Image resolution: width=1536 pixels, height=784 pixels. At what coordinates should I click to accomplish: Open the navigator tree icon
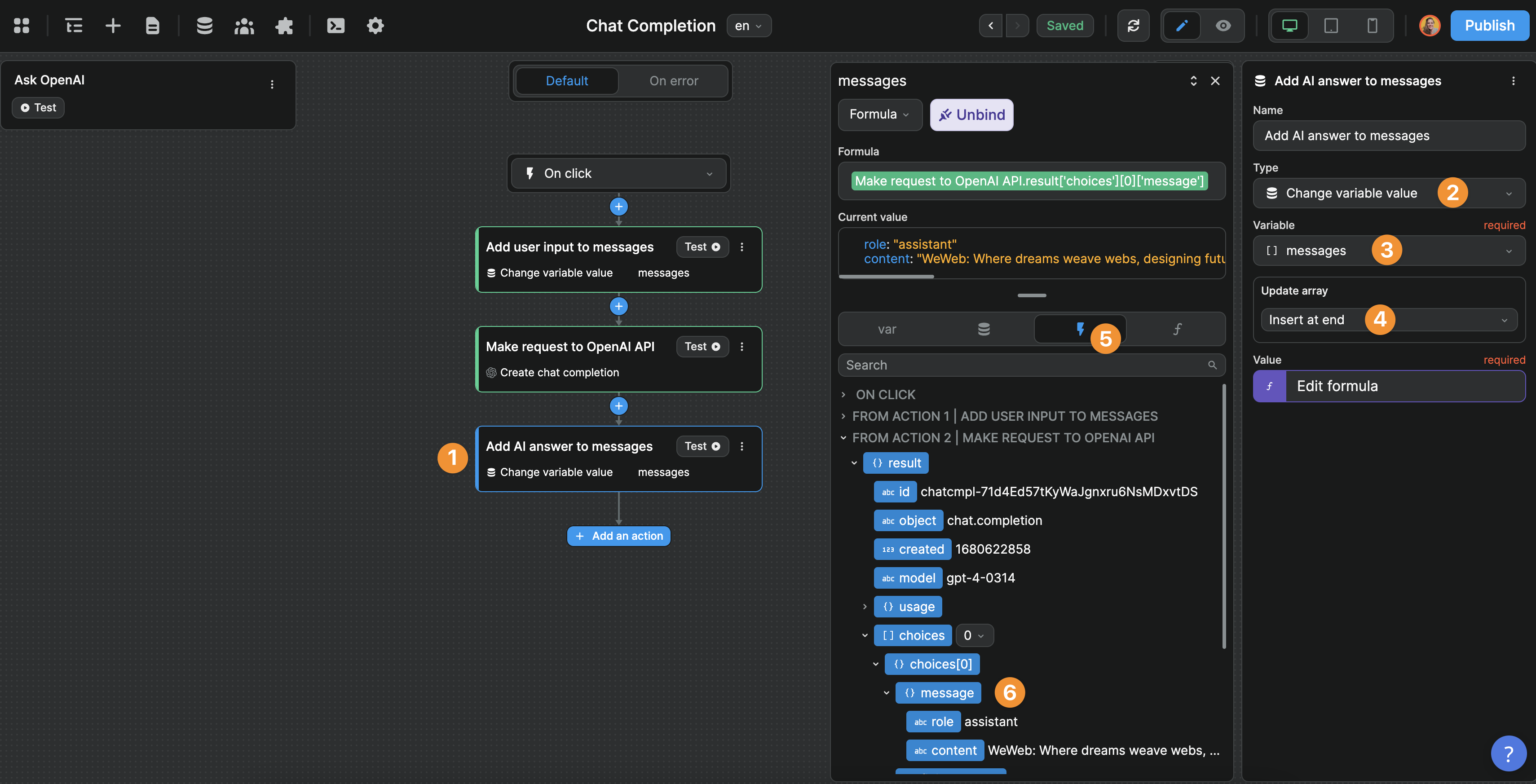coord(74,26)
